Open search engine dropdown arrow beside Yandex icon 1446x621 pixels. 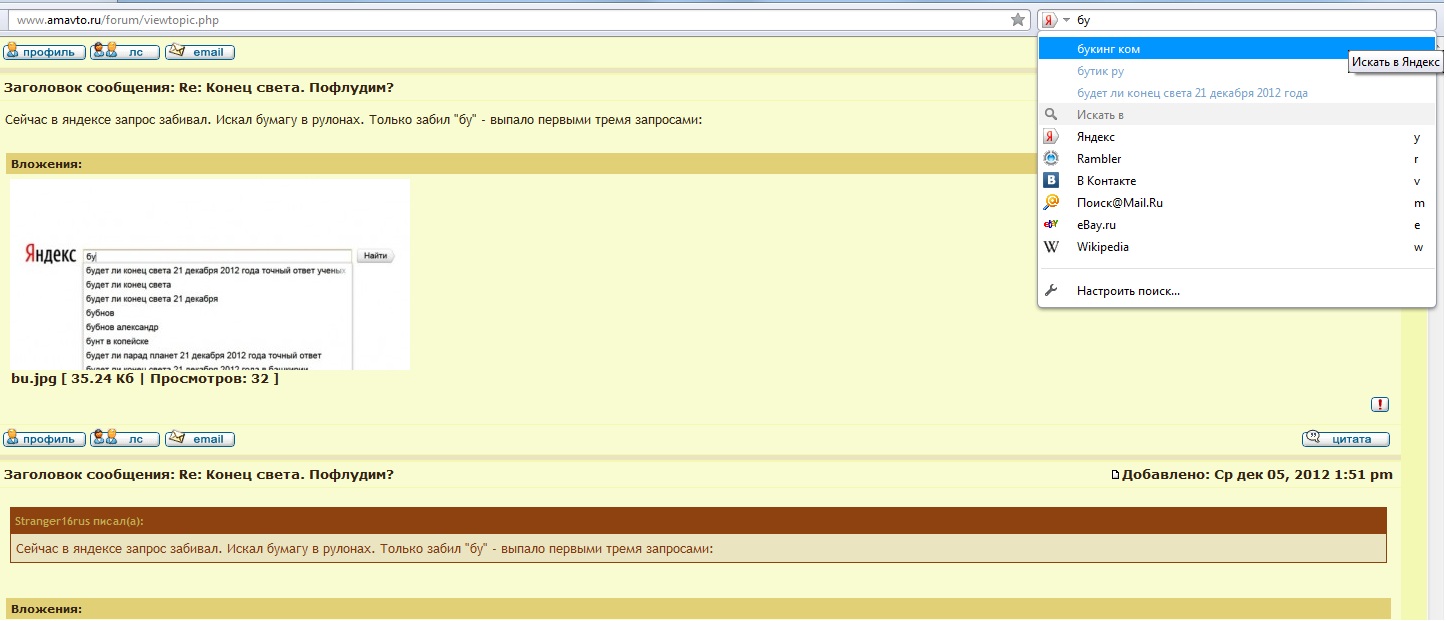pyautogui.click(x=1066, y=20)
